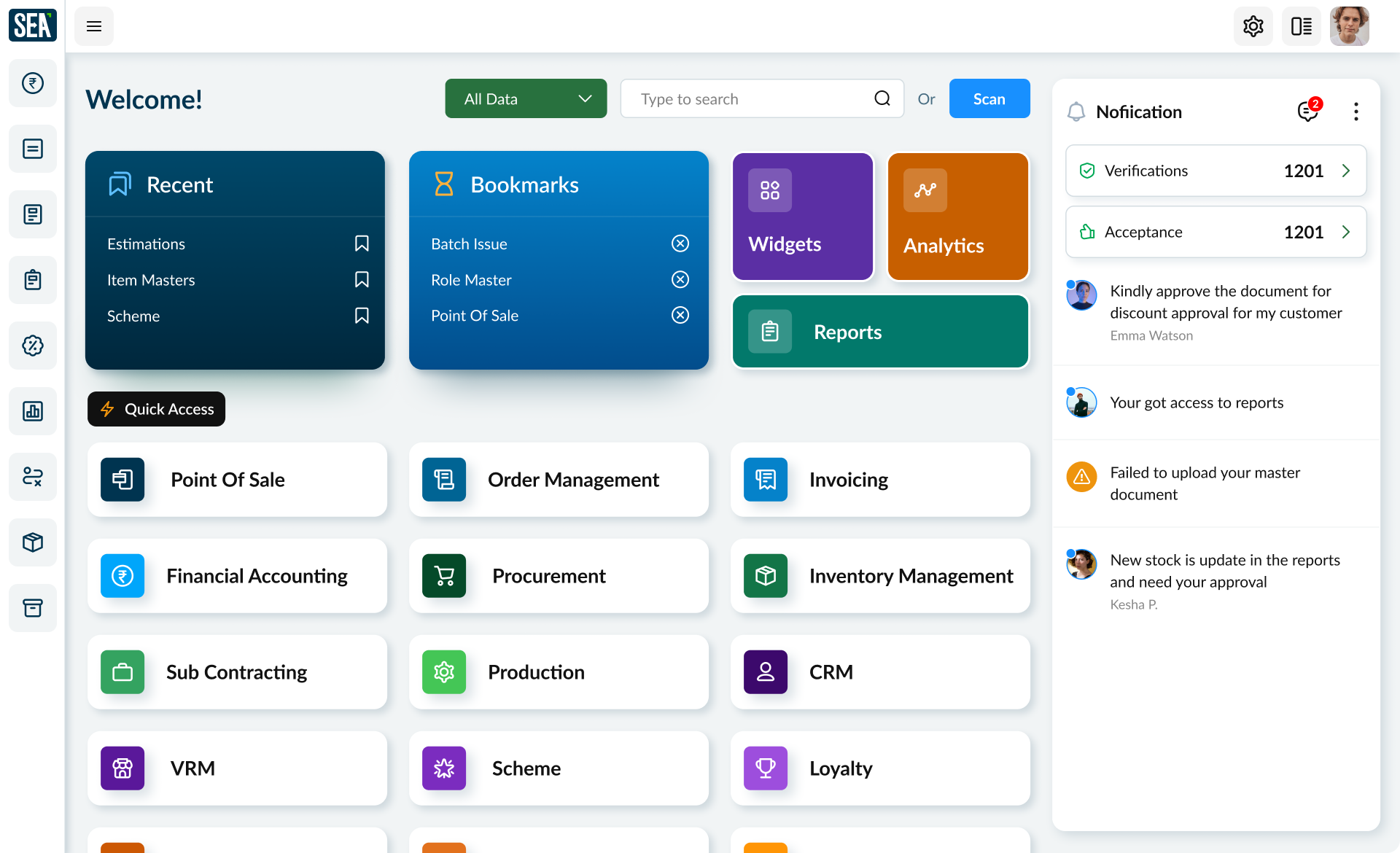This screenshot has width=1400, height=853.
Task: Open Invoicing module
Action: (x=880, y=480)
